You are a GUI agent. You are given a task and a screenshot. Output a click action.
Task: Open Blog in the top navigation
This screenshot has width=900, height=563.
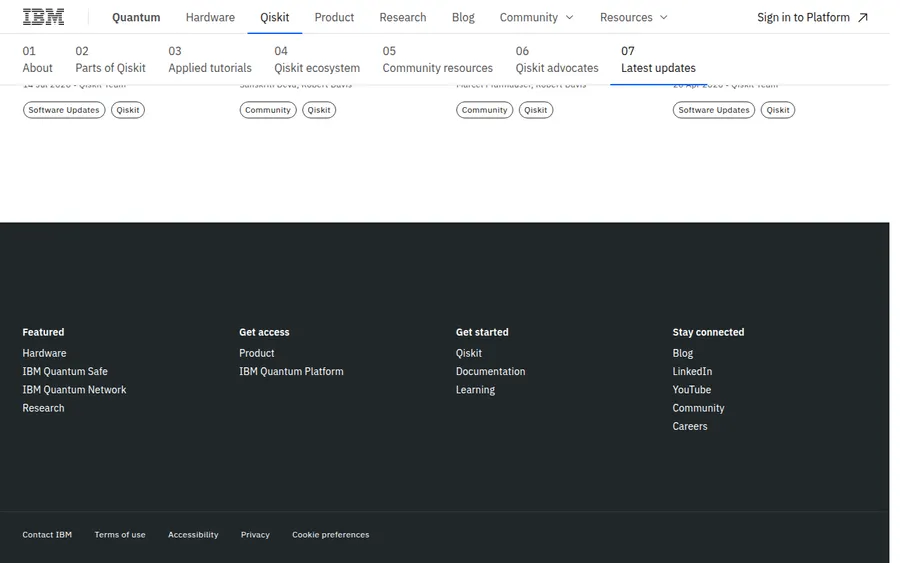[x=463, y=18]
